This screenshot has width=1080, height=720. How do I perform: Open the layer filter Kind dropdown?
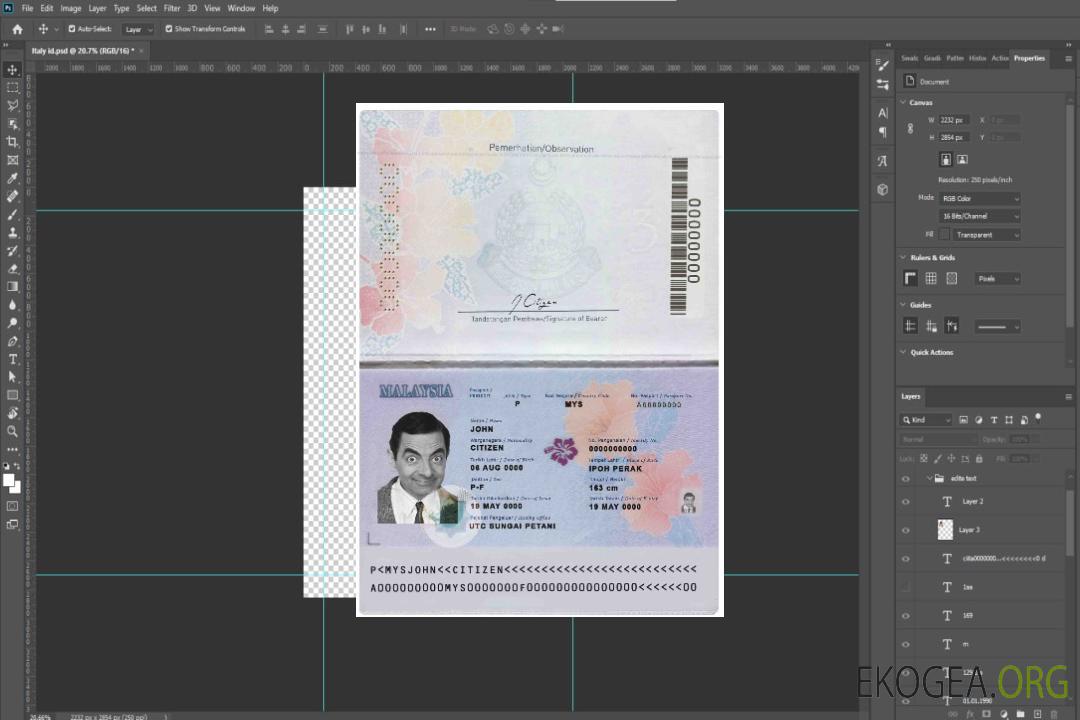coord(926,420)
